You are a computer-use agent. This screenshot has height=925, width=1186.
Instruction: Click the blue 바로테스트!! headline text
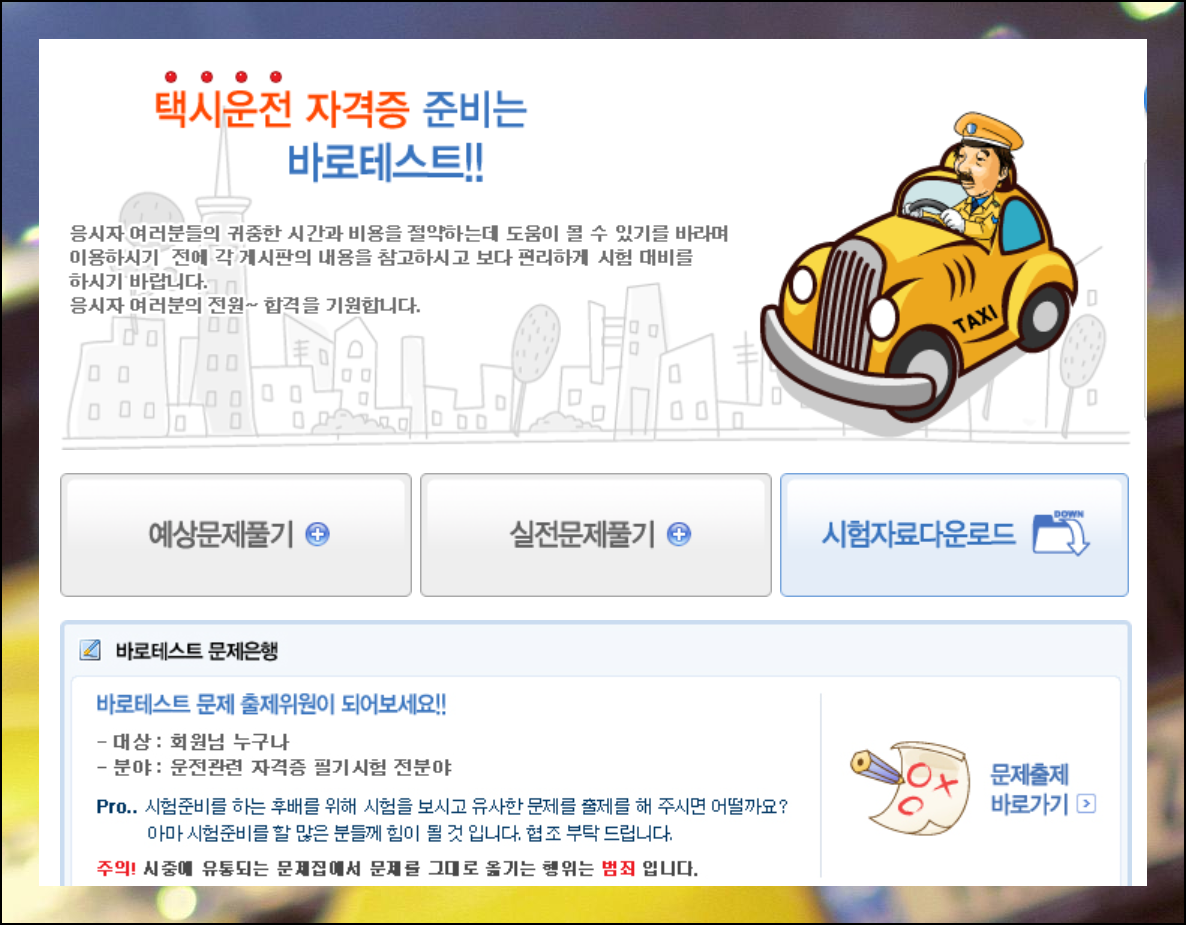(386, 162)
